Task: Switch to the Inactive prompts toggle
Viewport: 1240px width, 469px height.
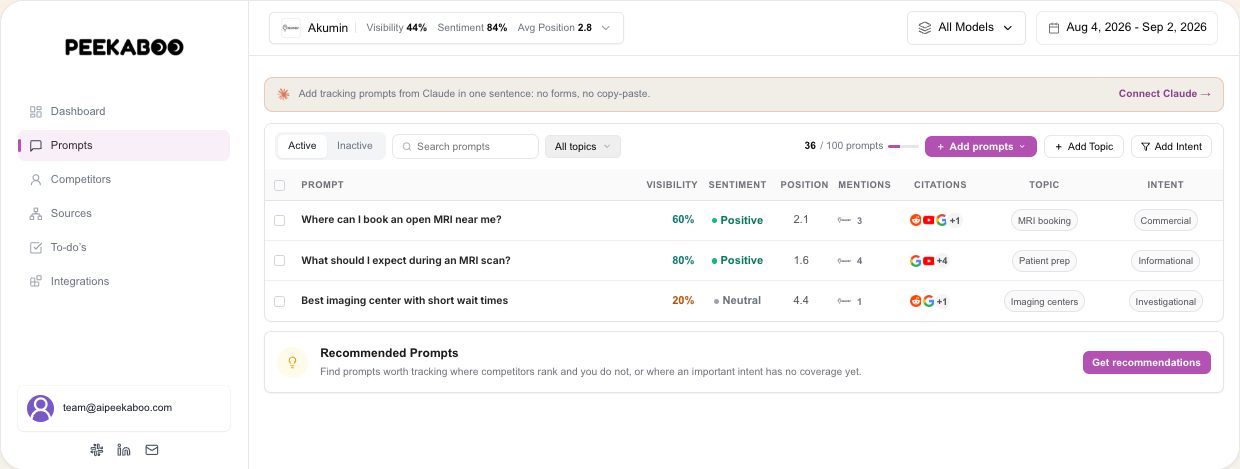Action: pos(355,146)
